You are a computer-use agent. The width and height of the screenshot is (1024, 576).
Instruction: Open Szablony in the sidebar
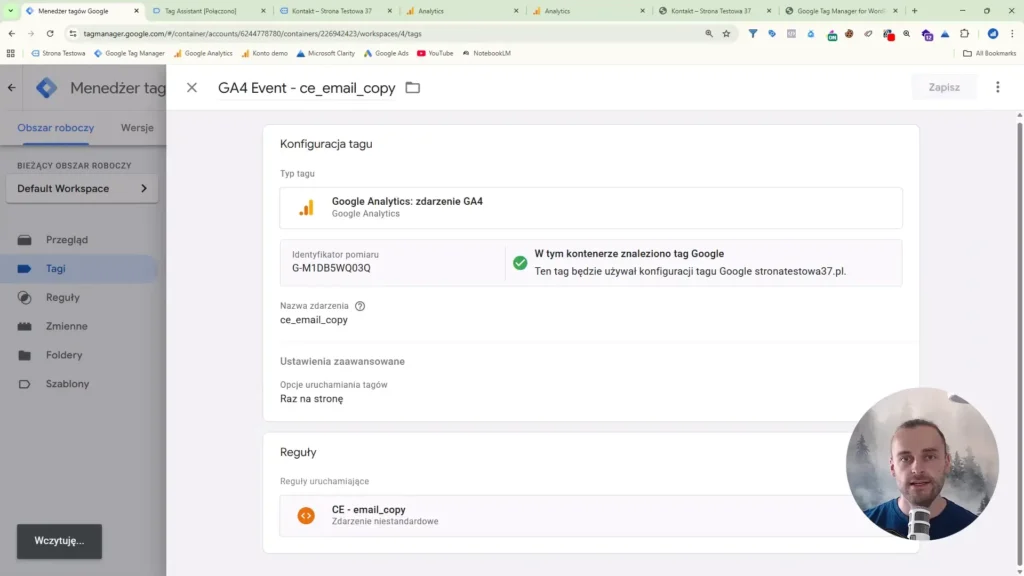coord(67,383)
